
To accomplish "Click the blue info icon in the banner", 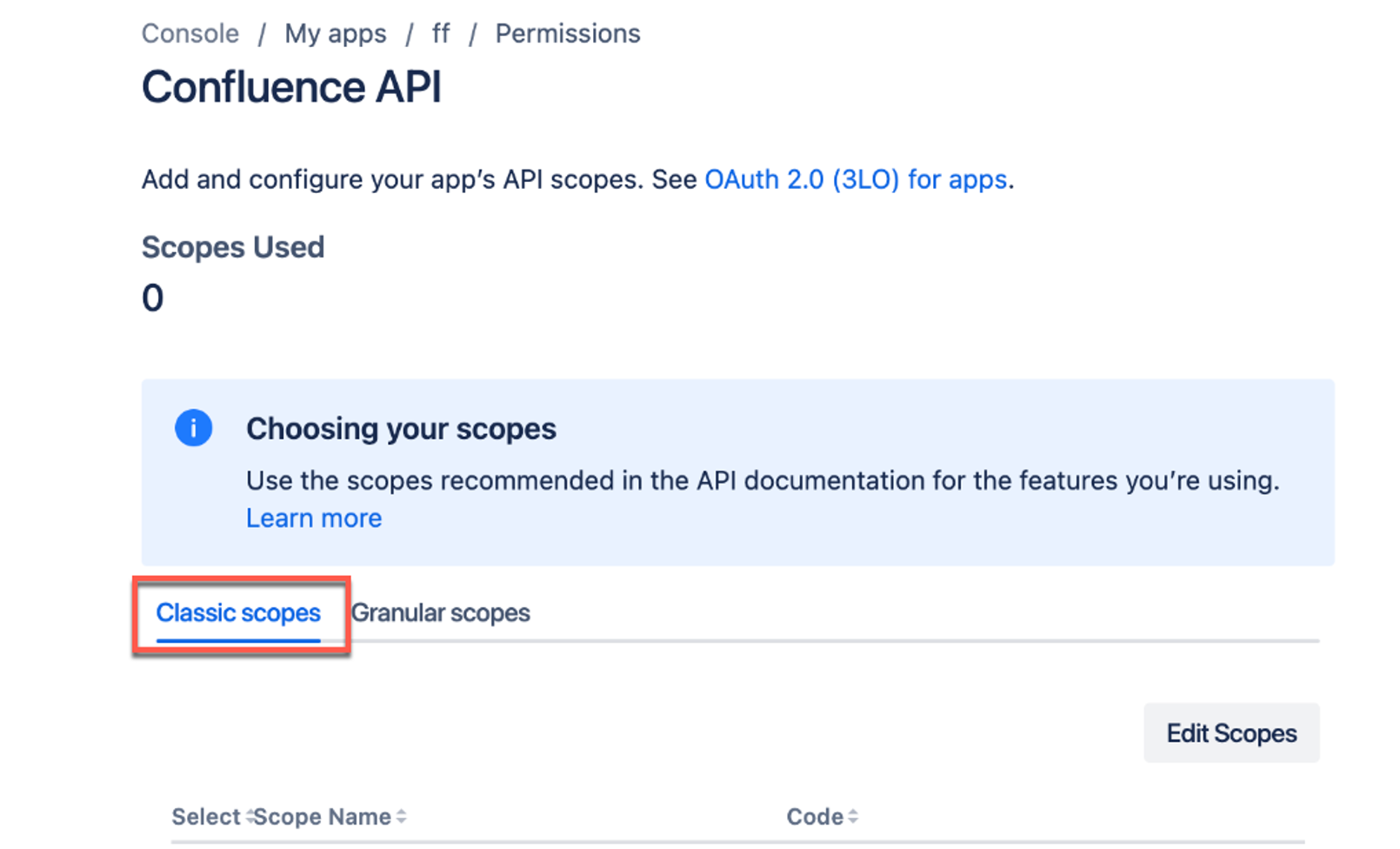I will pos(193,428).
